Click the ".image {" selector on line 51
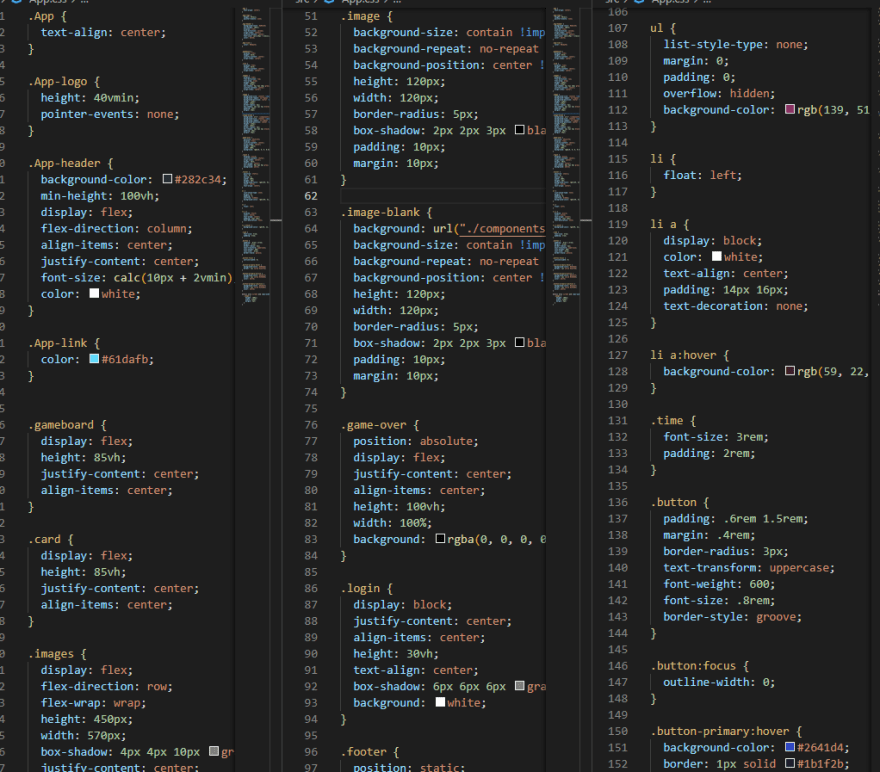The image size is (880, 772). [367, 16]
